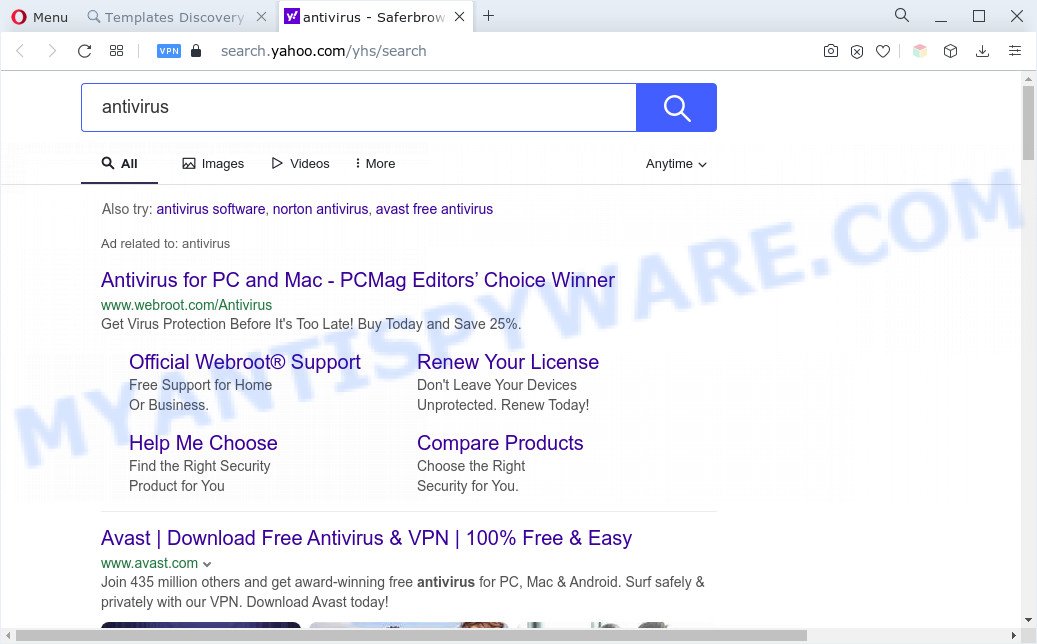Toggle the VPN badge
Screen dimensions: 1037x644
(x=169, y=51)
